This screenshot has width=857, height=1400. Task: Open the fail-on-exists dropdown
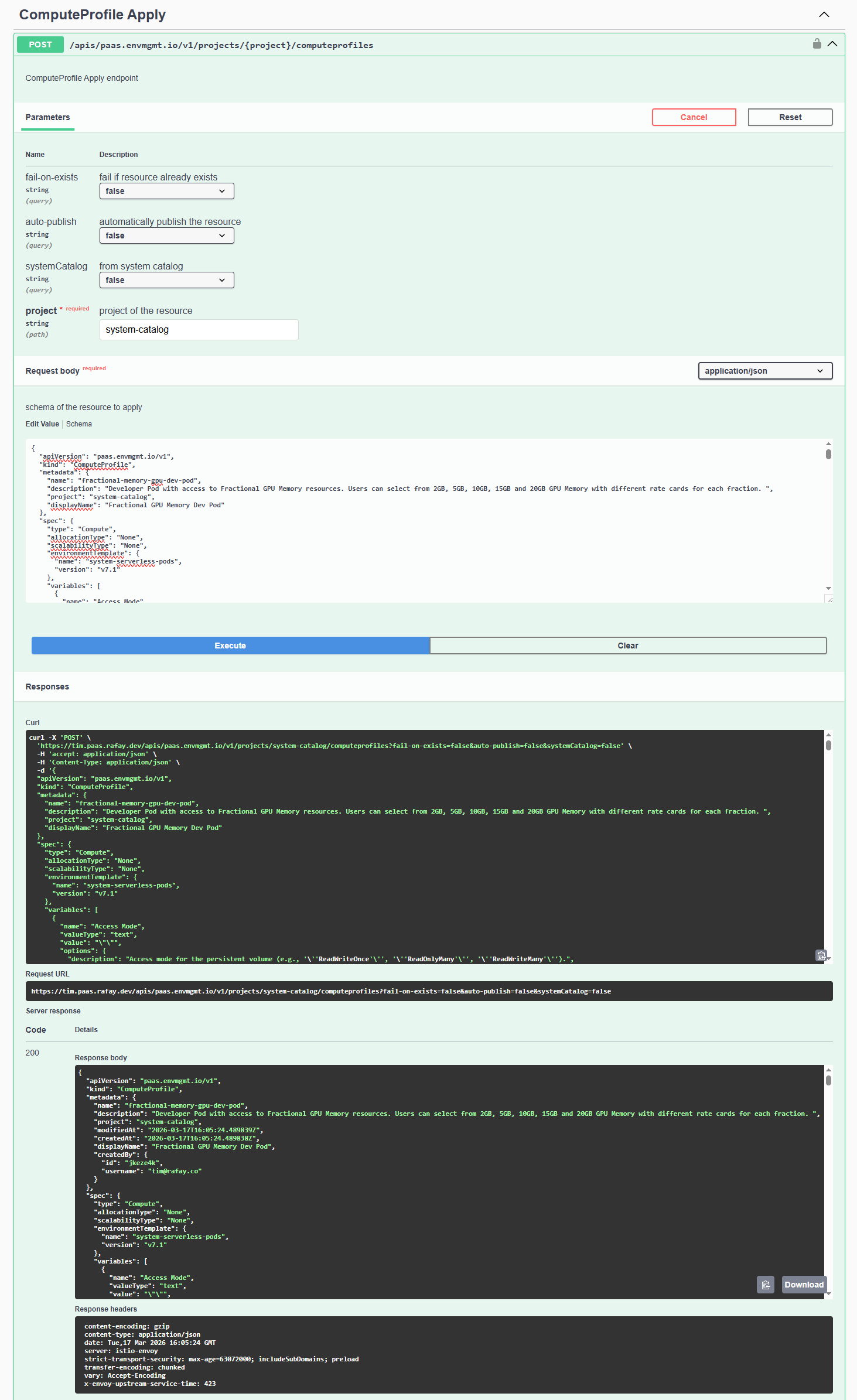pyautogui.click(x=166, y=191)
